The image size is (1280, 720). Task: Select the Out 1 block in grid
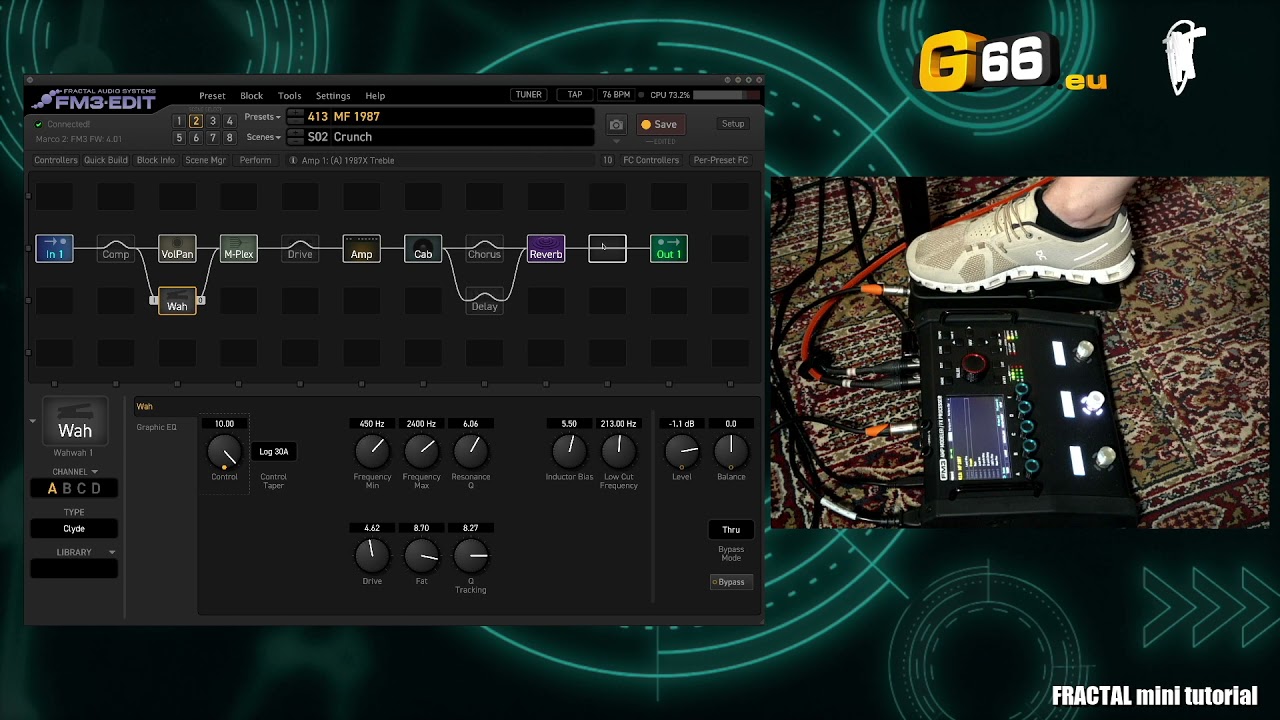pos(669,248)
